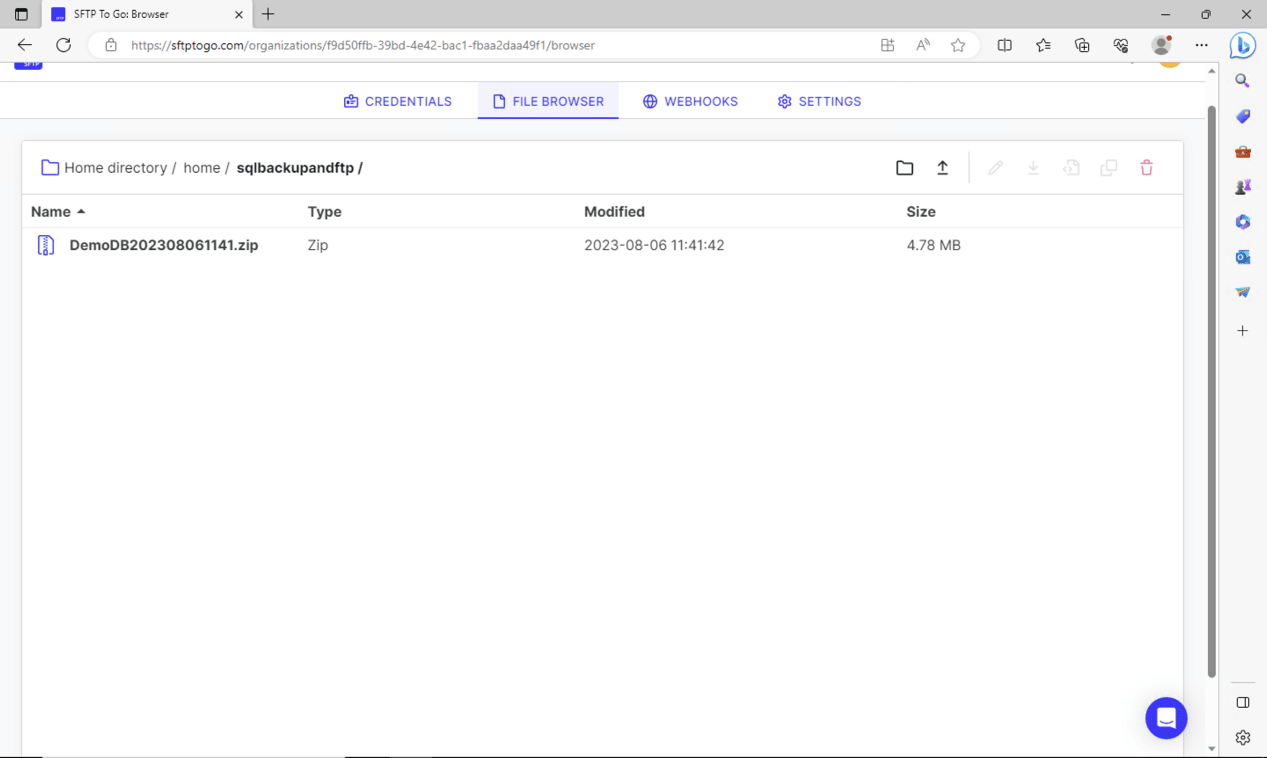Switch to the WEBHOOKS tab
The width and height of the screenshot is (1267, 758).
click(x=690, y=101)
